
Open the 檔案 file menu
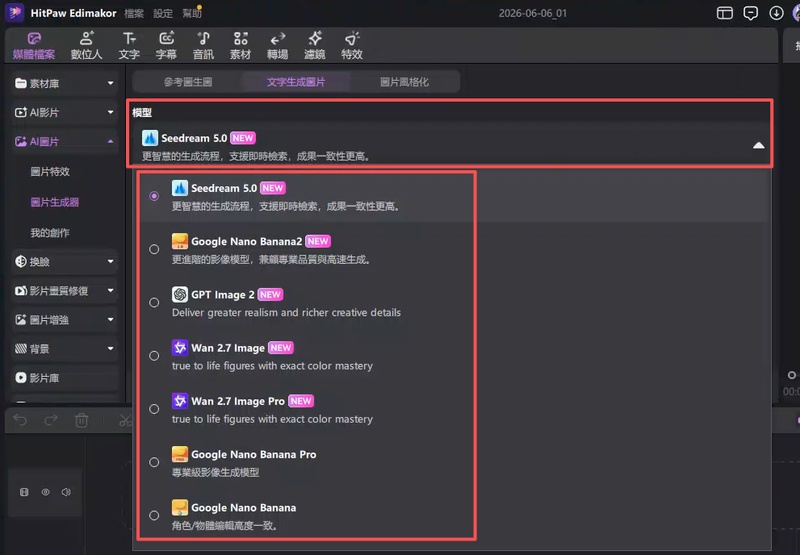[x=134, y=14]
